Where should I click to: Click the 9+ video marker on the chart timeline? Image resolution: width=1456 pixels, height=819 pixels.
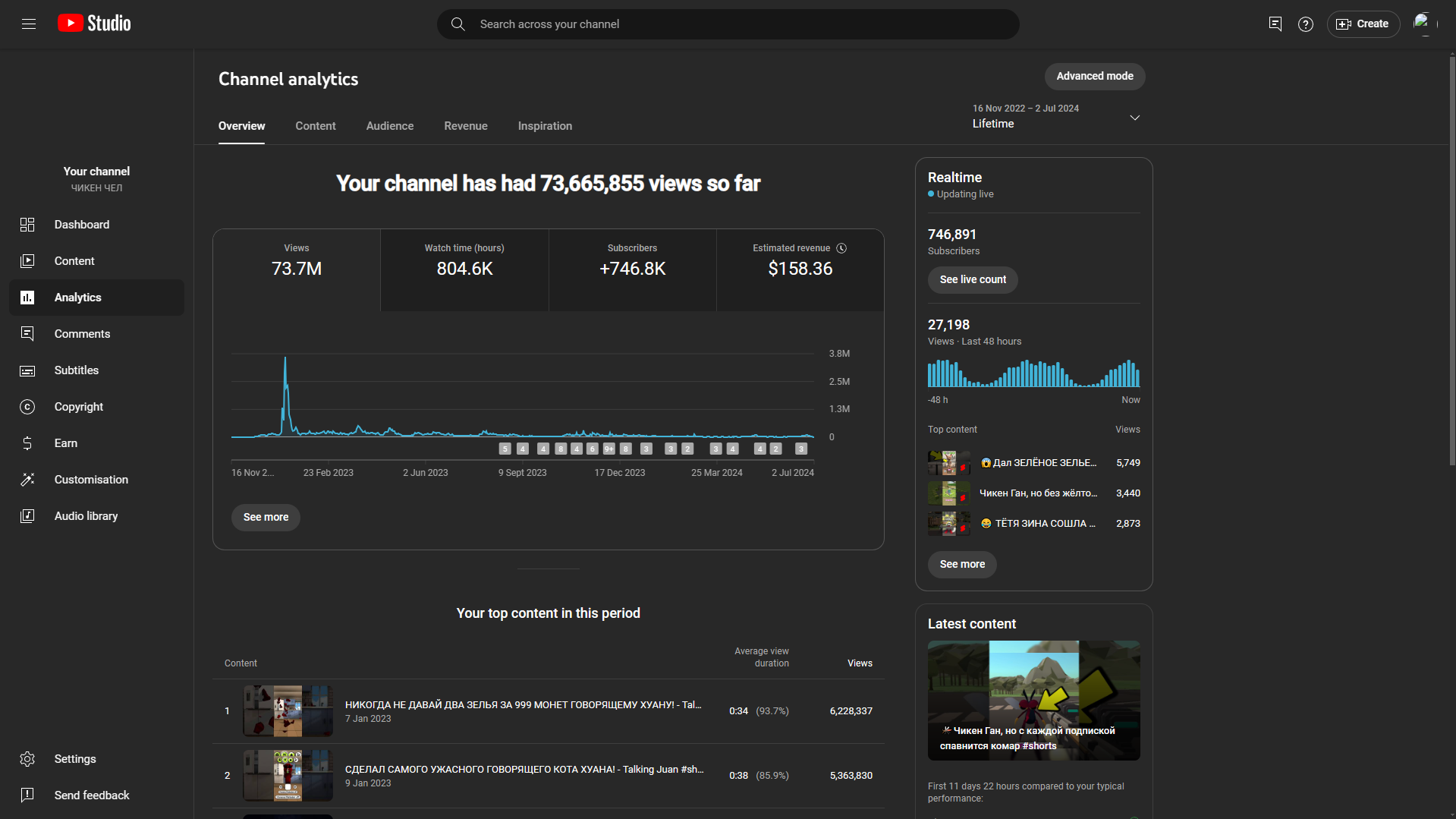click(x=609, y=449)
